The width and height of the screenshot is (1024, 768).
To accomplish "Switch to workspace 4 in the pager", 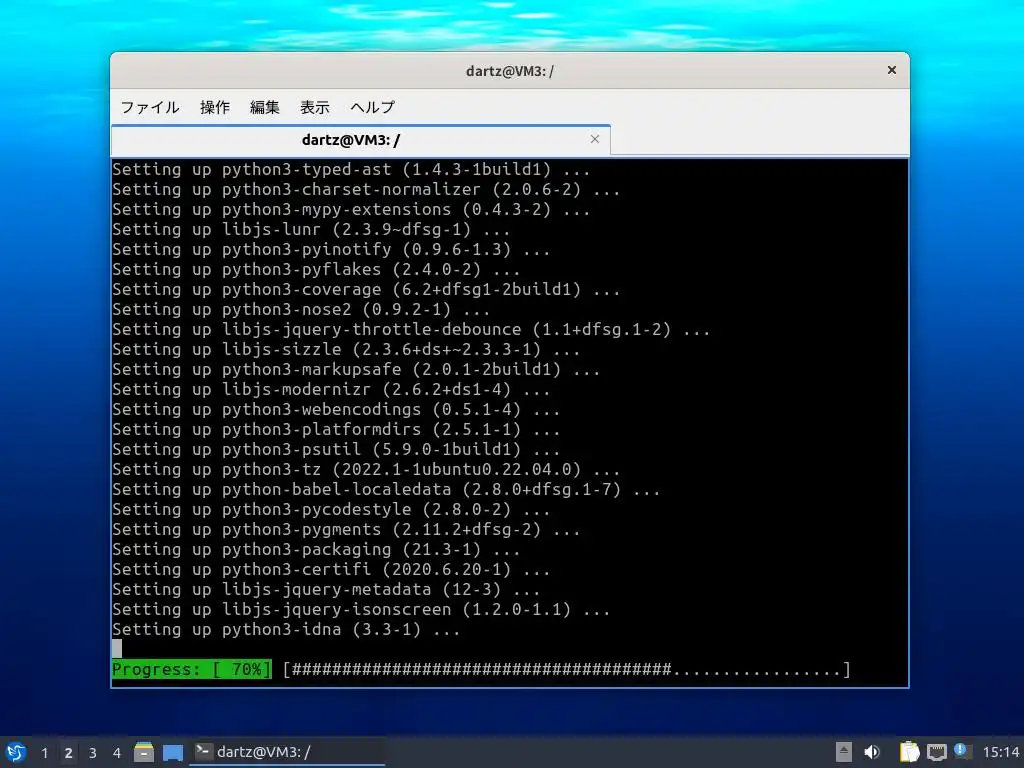I will pos(117,753).
